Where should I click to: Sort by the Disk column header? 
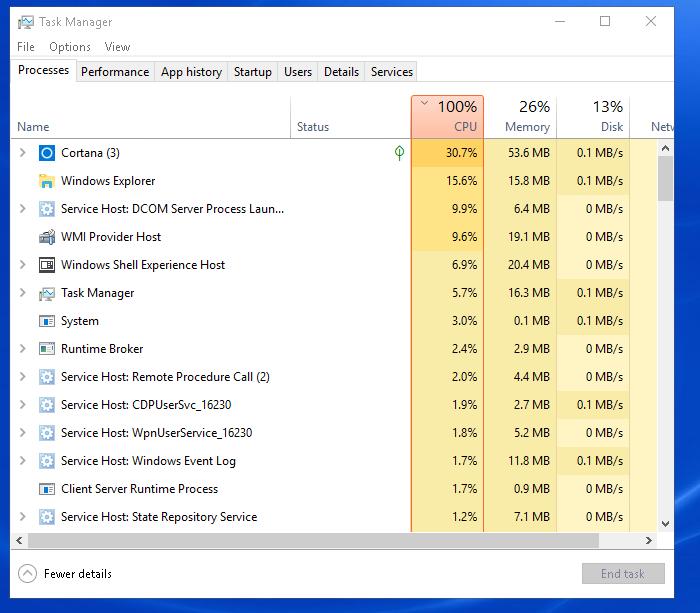(x=593, y=117)
